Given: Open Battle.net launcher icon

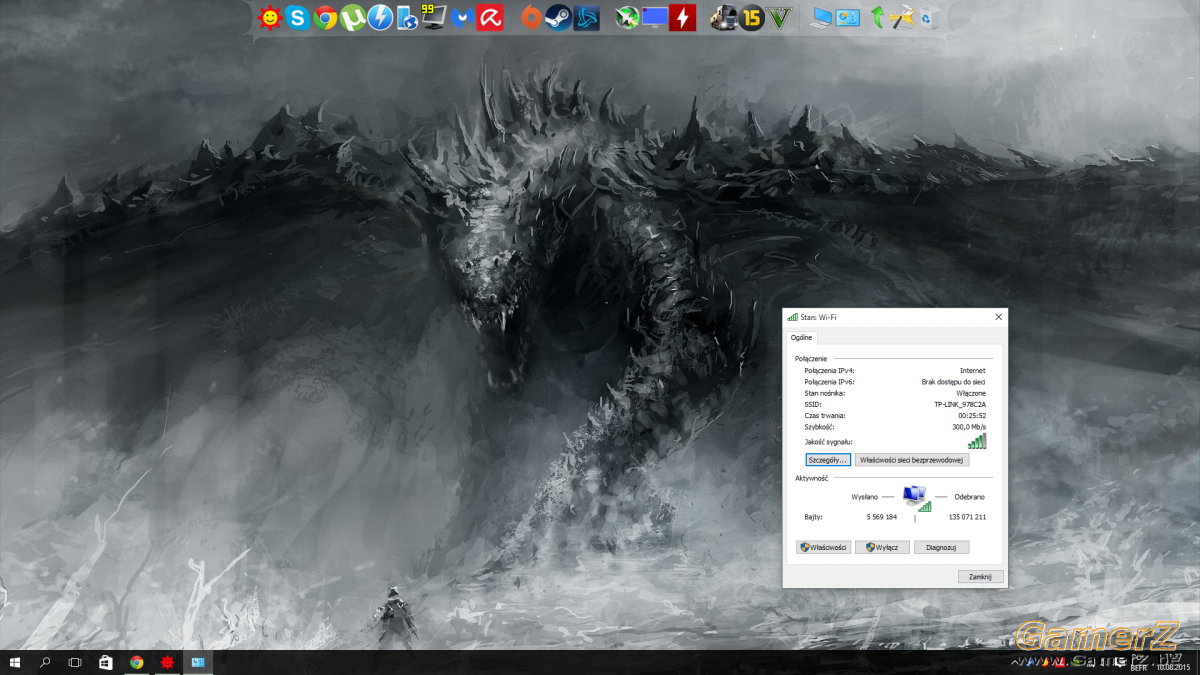Looking at the screenshot, I should pyautogui.click(x=587, y=17).
